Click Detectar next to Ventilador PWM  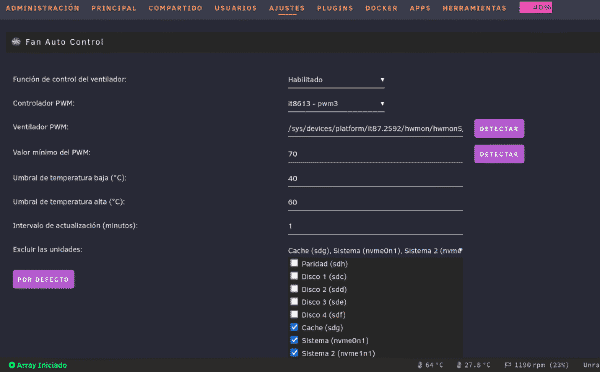tap(499, 129)
